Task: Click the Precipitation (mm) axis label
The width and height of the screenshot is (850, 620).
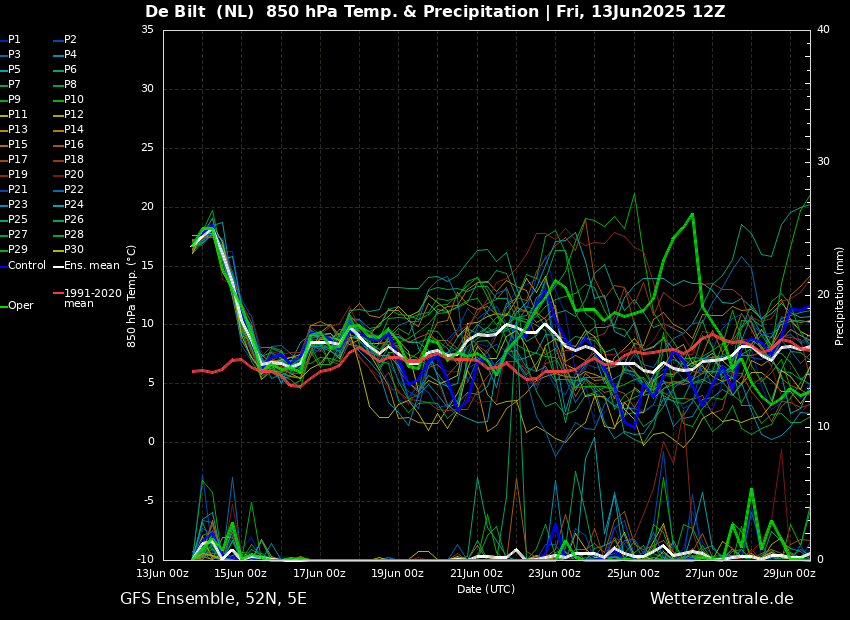Action: (840, 295)
